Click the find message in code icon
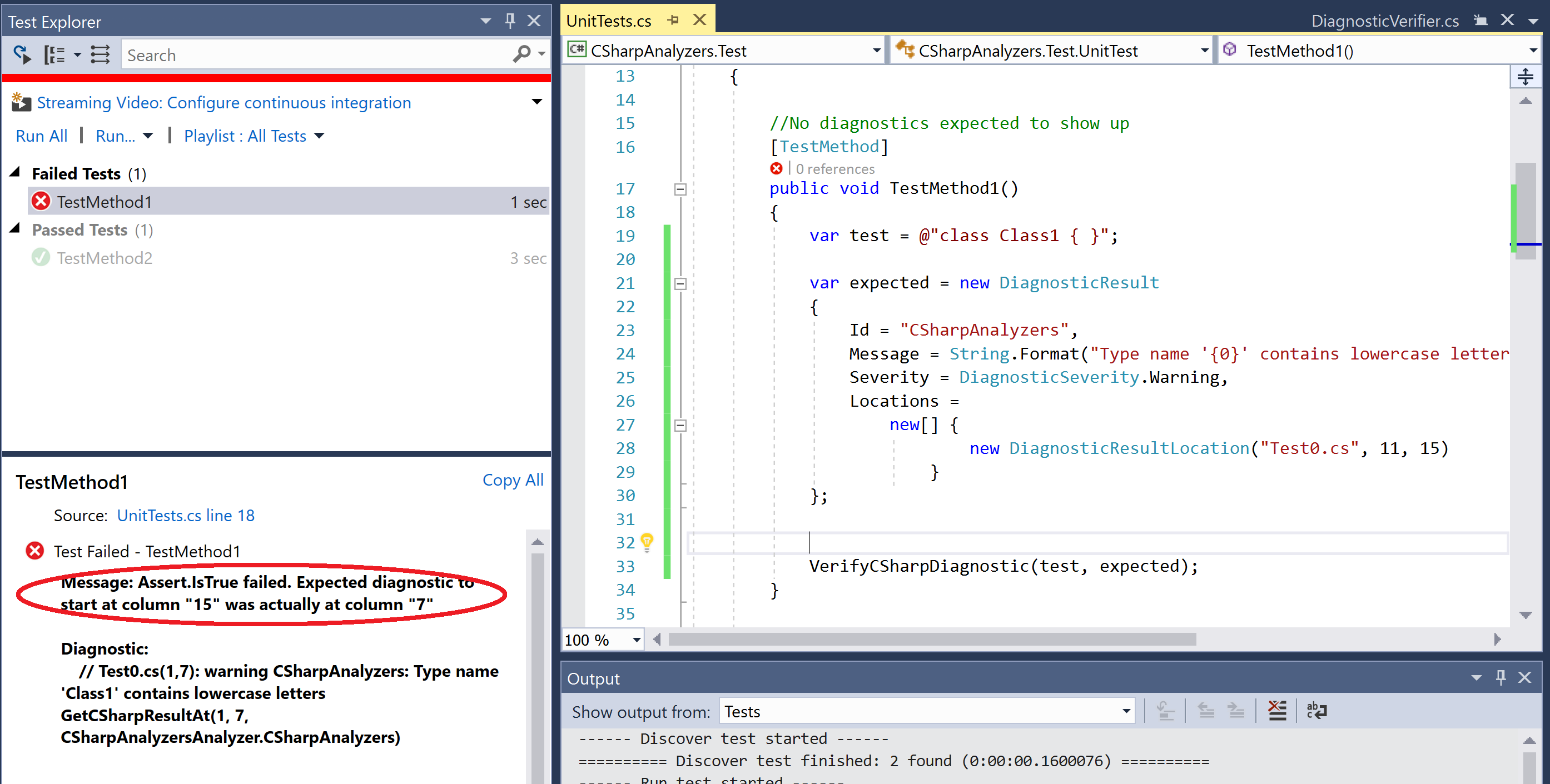 pyautogui.click(x=1165, y=711)
